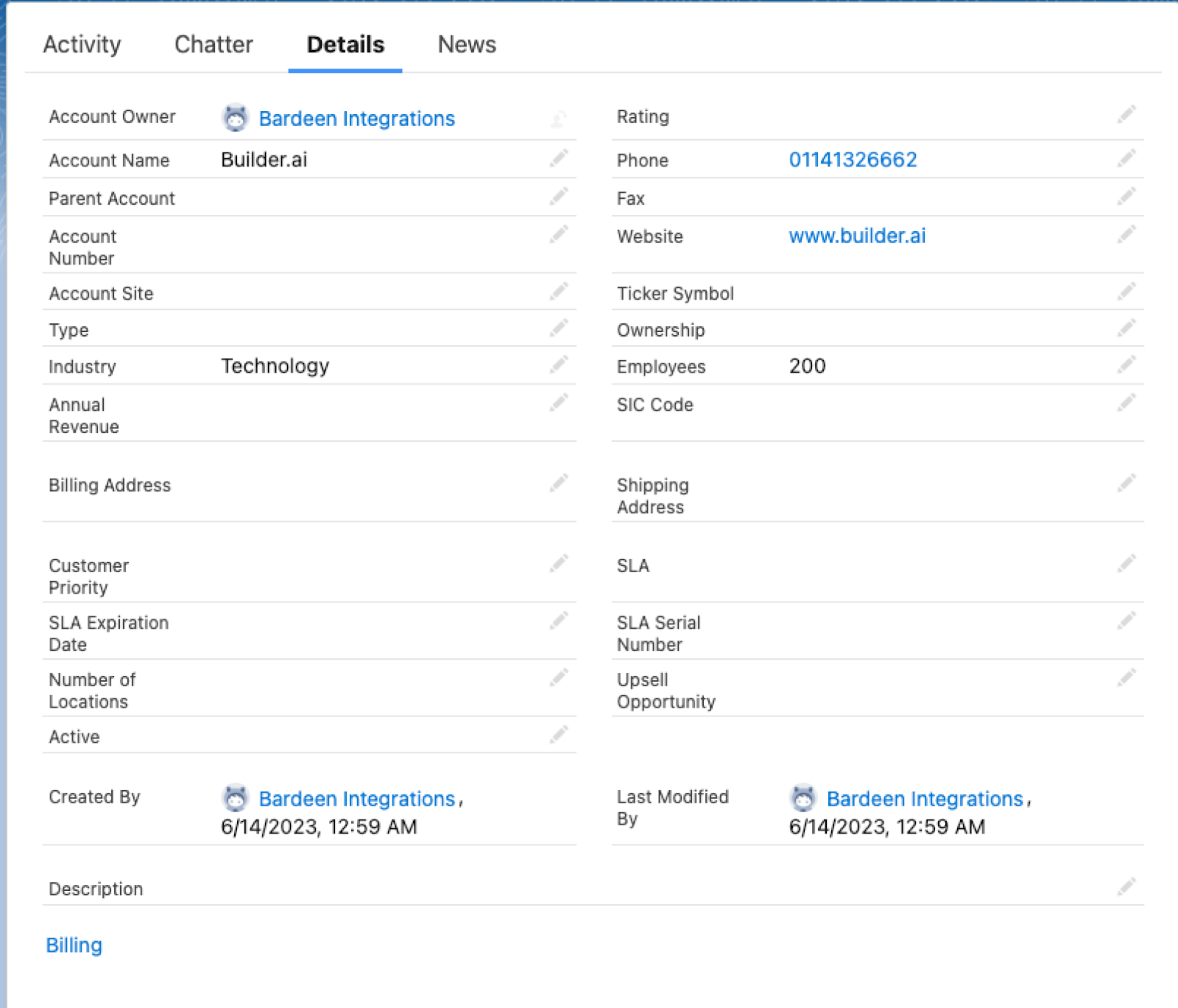The width and height of the screenshot is (1178, 1008).
Task: Edit the Billing Address pencil icon
Action: click(559, 483)
